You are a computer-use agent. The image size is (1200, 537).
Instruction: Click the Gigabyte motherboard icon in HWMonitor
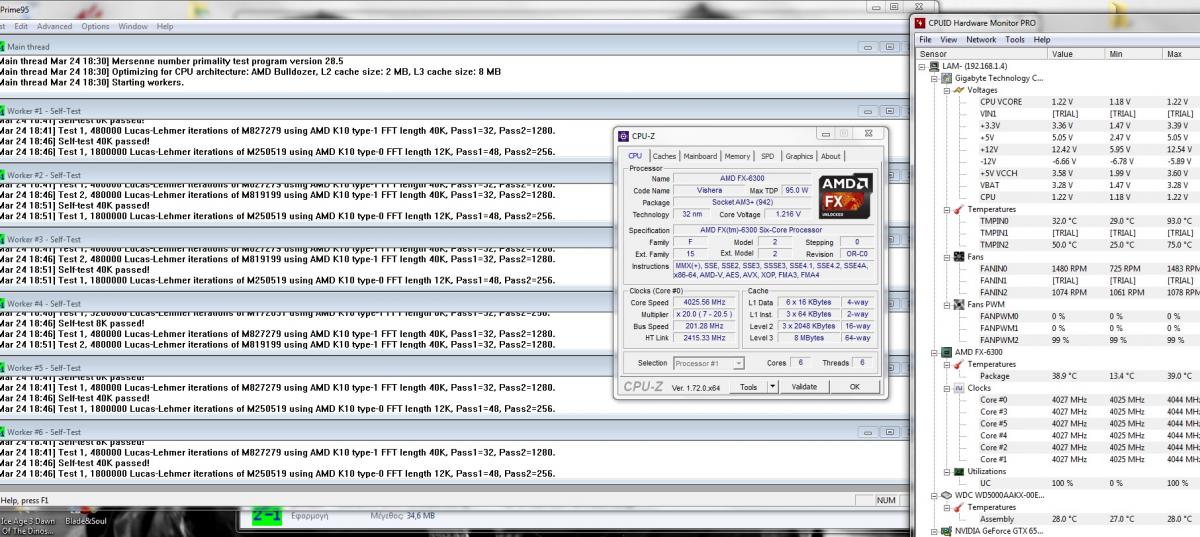[x=948, y=78]
